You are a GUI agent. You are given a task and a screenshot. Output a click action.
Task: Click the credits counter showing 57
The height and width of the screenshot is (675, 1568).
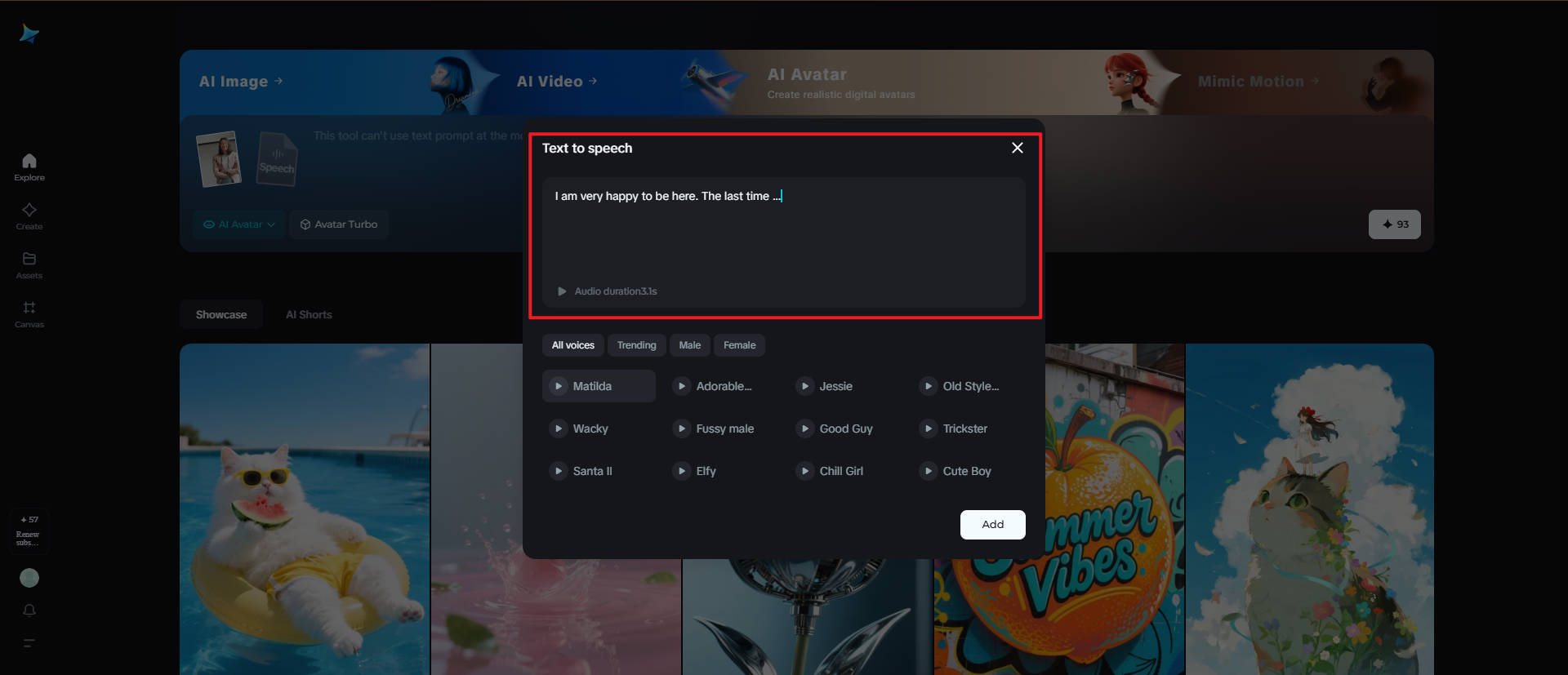[x=29, y=519]
